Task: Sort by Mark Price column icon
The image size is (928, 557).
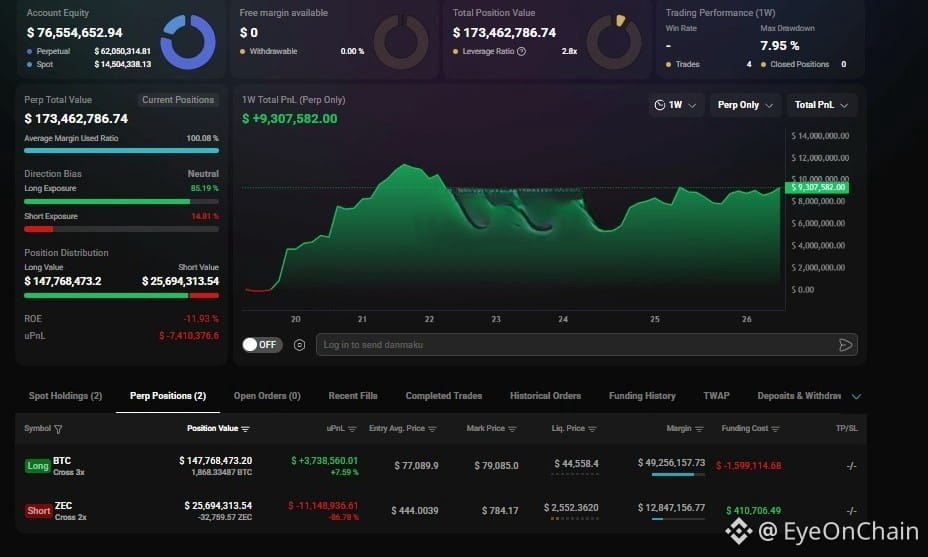Action: point(513,429)
